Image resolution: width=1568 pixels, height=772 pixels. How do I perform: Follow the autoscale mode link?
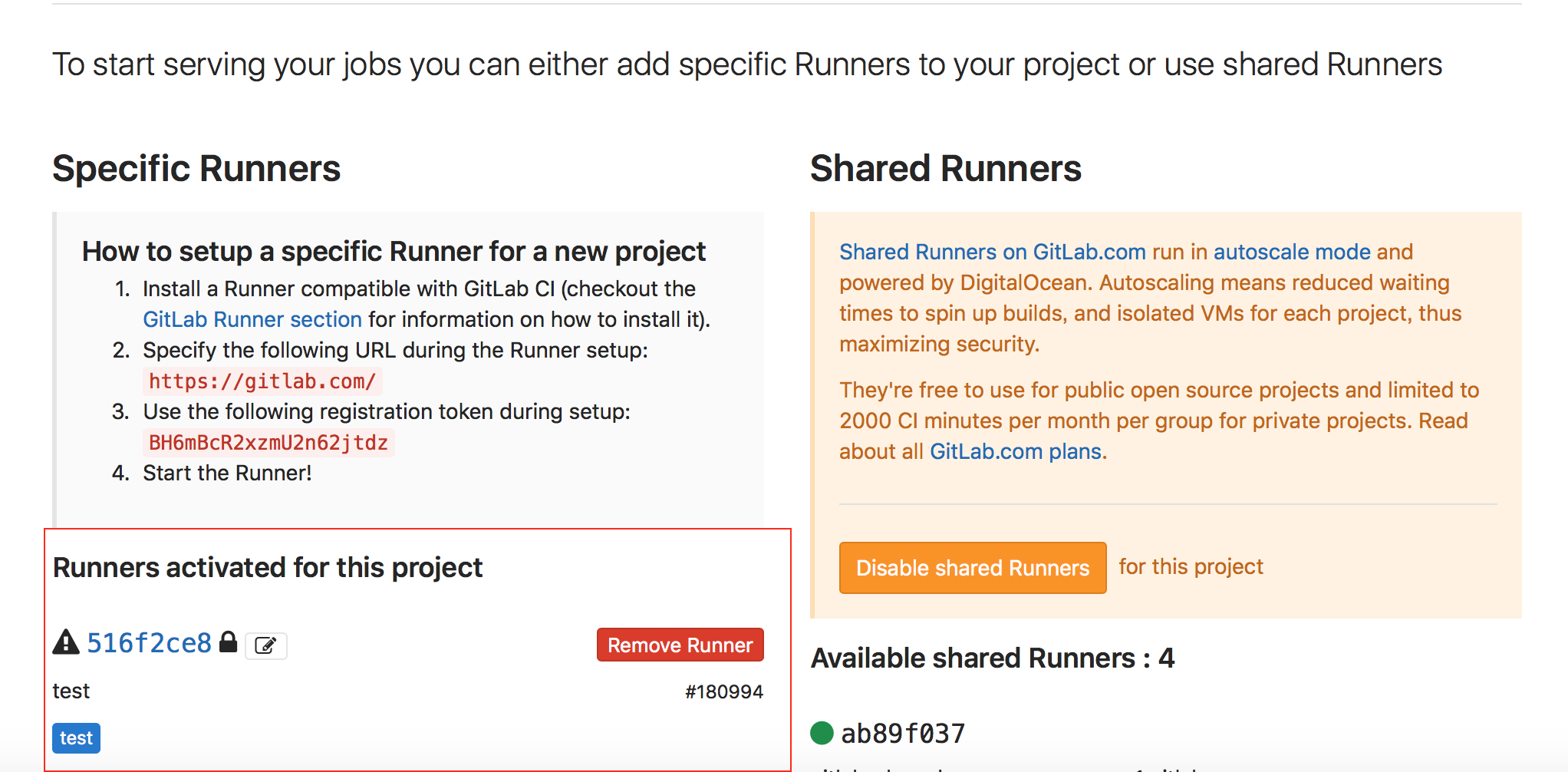click(x=1292, y=252)
